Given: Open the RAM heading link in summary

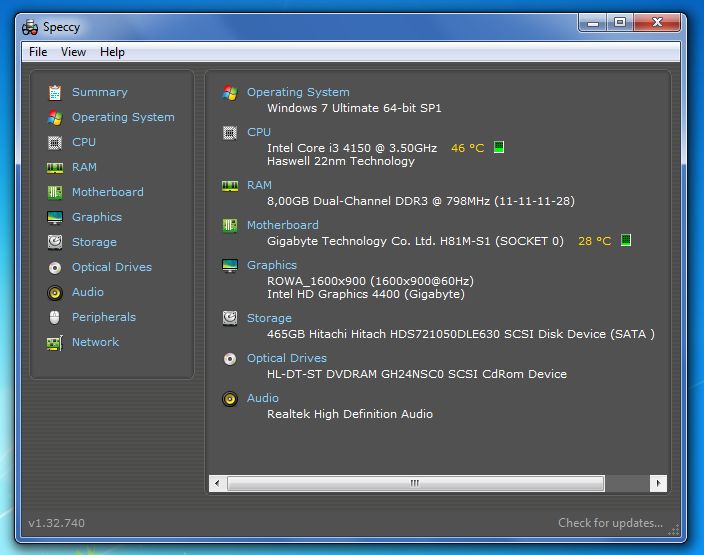Looking at the screenshot, I should tap(259, 185).
